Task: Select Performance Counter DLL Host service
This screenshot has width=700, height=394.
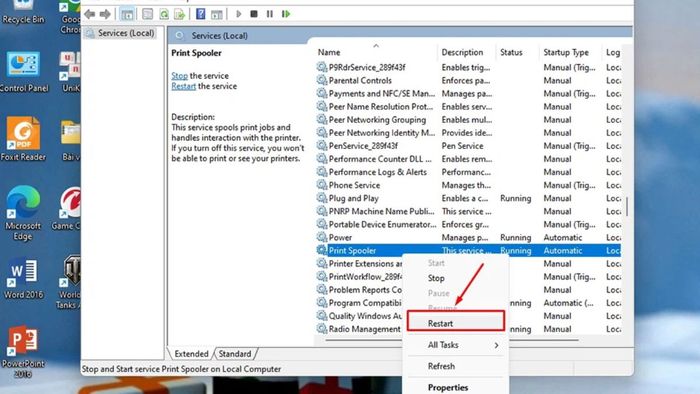Action: coord(468,159)
